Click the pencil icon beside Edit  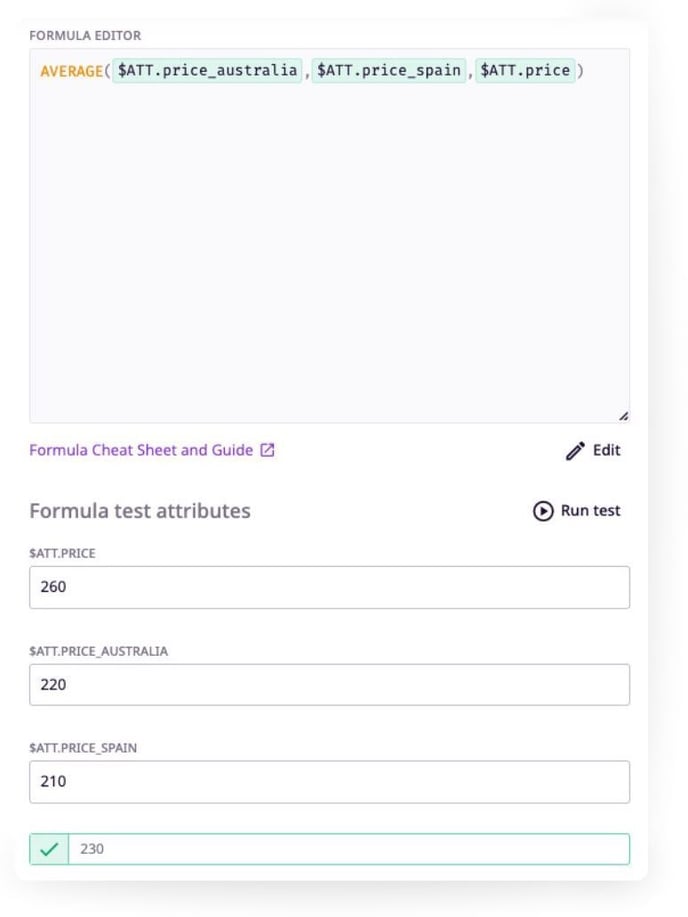pos(575,451)
